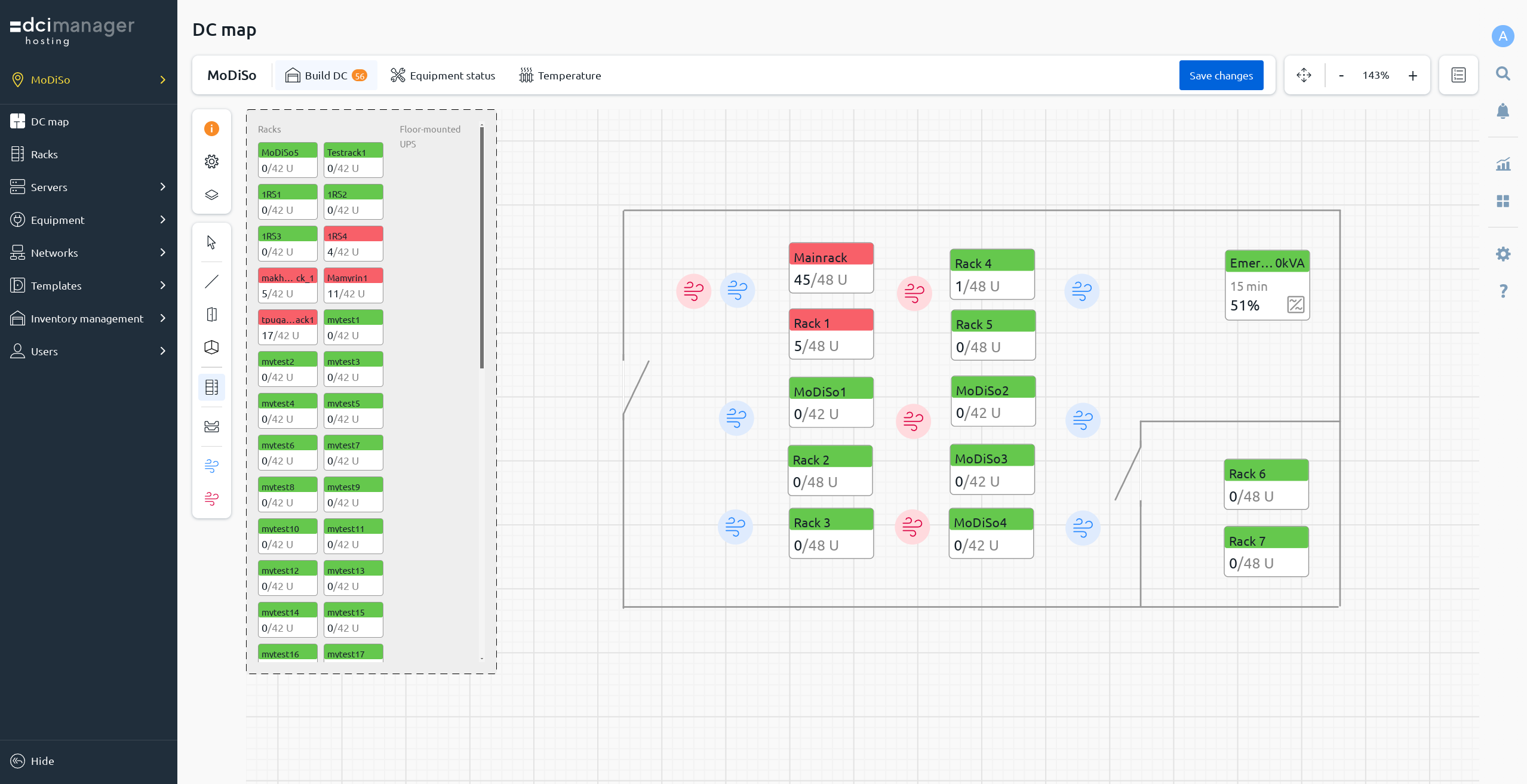Open the map settings gear tool
Screen dimensions: 1527x784
click(211, 161)
